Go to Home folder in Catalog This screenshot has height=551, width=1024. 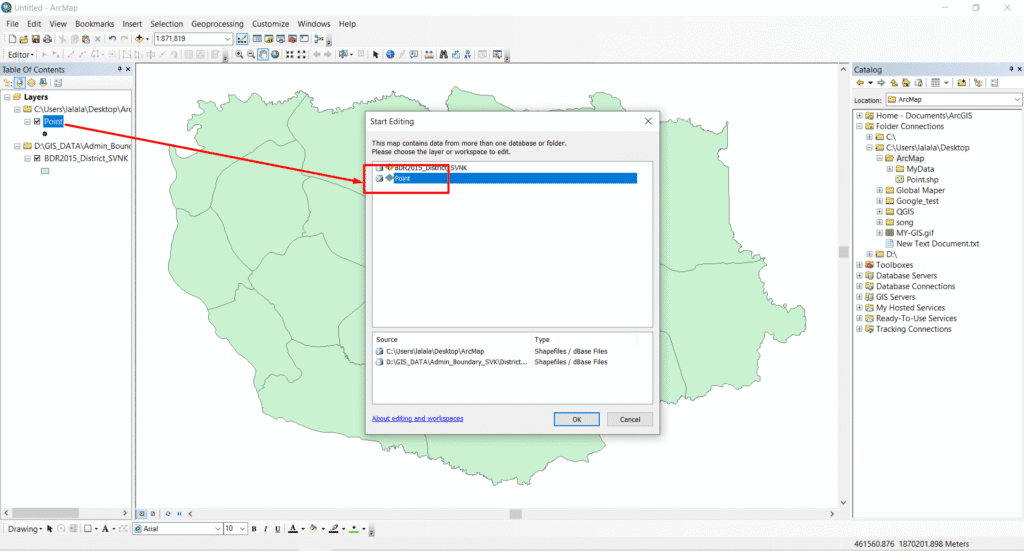(x=906, y=83)
